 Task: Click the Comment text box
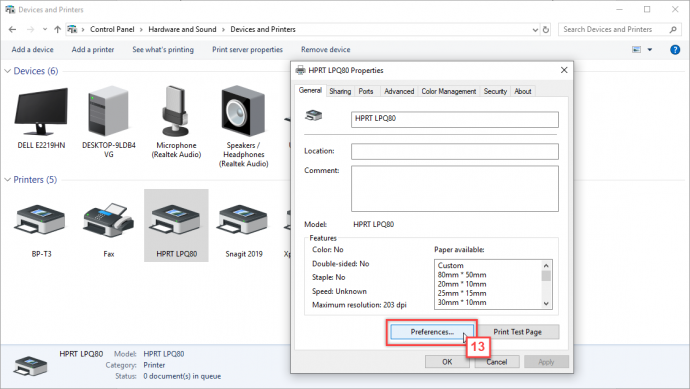[455, 188]
